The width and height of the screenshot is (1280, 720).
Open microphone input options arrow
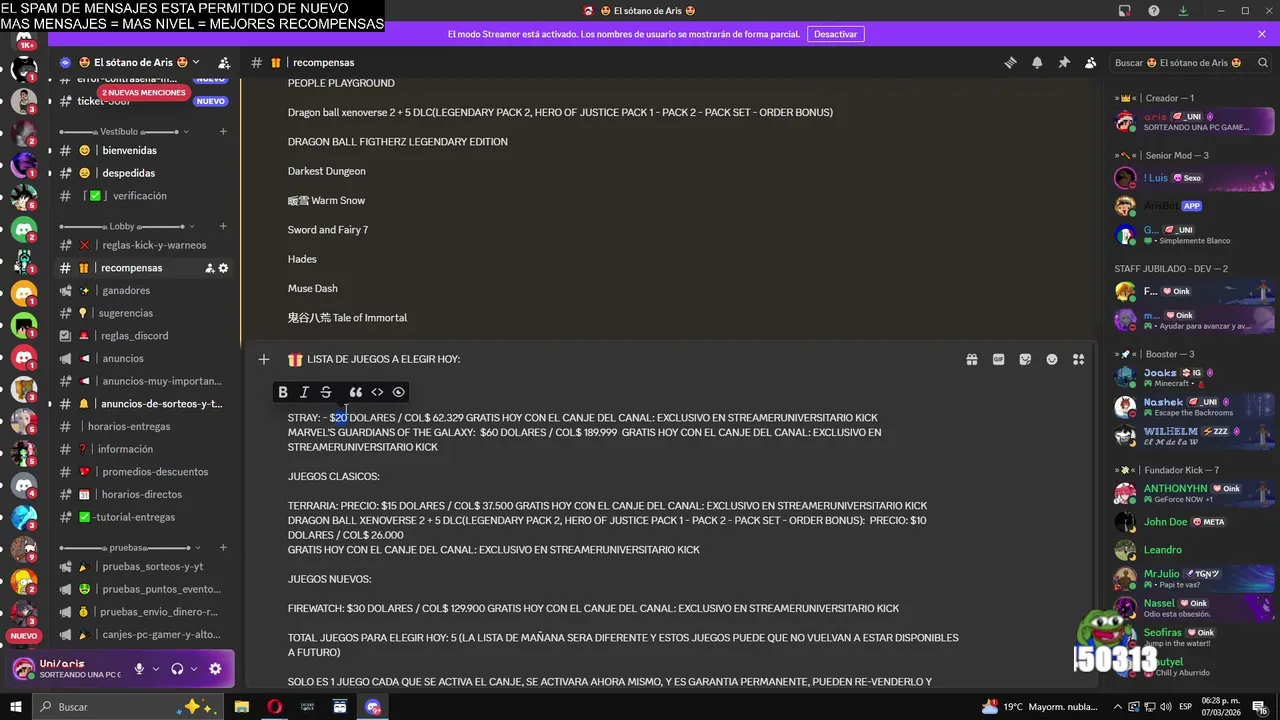tap(155, 669)
